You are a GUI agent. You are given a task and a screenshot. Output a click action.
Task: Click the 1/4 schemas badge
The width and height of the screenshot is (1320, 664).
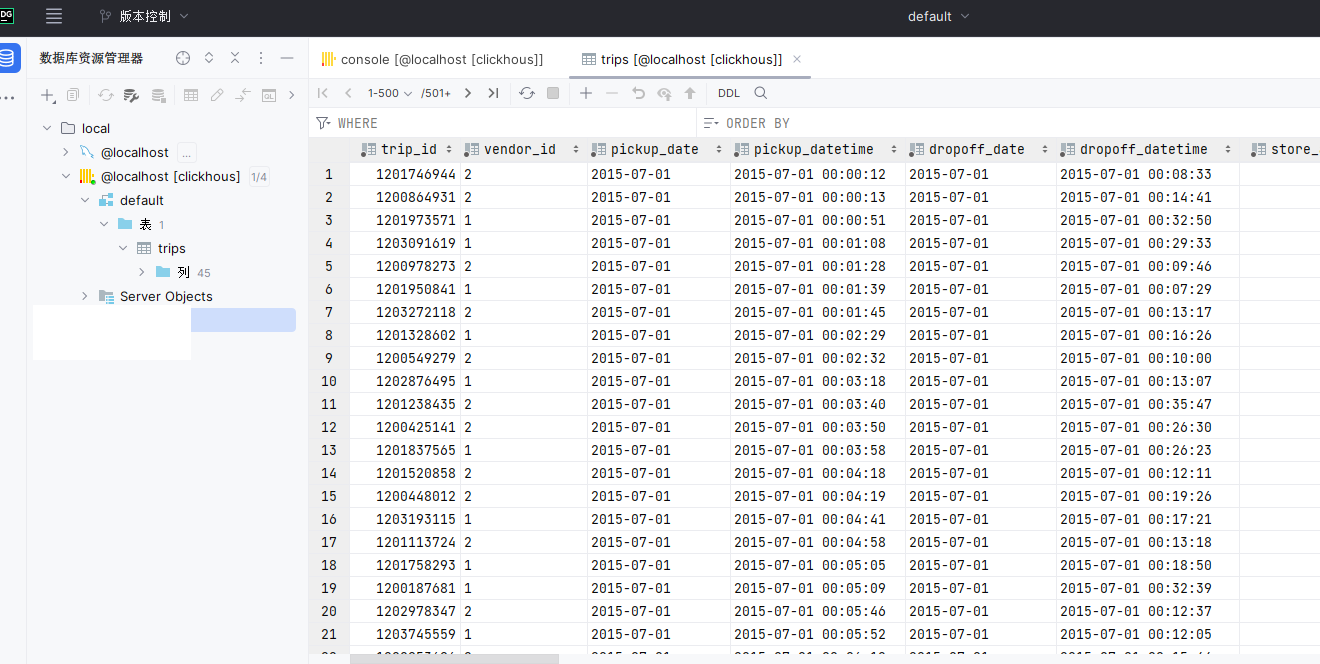258,176
